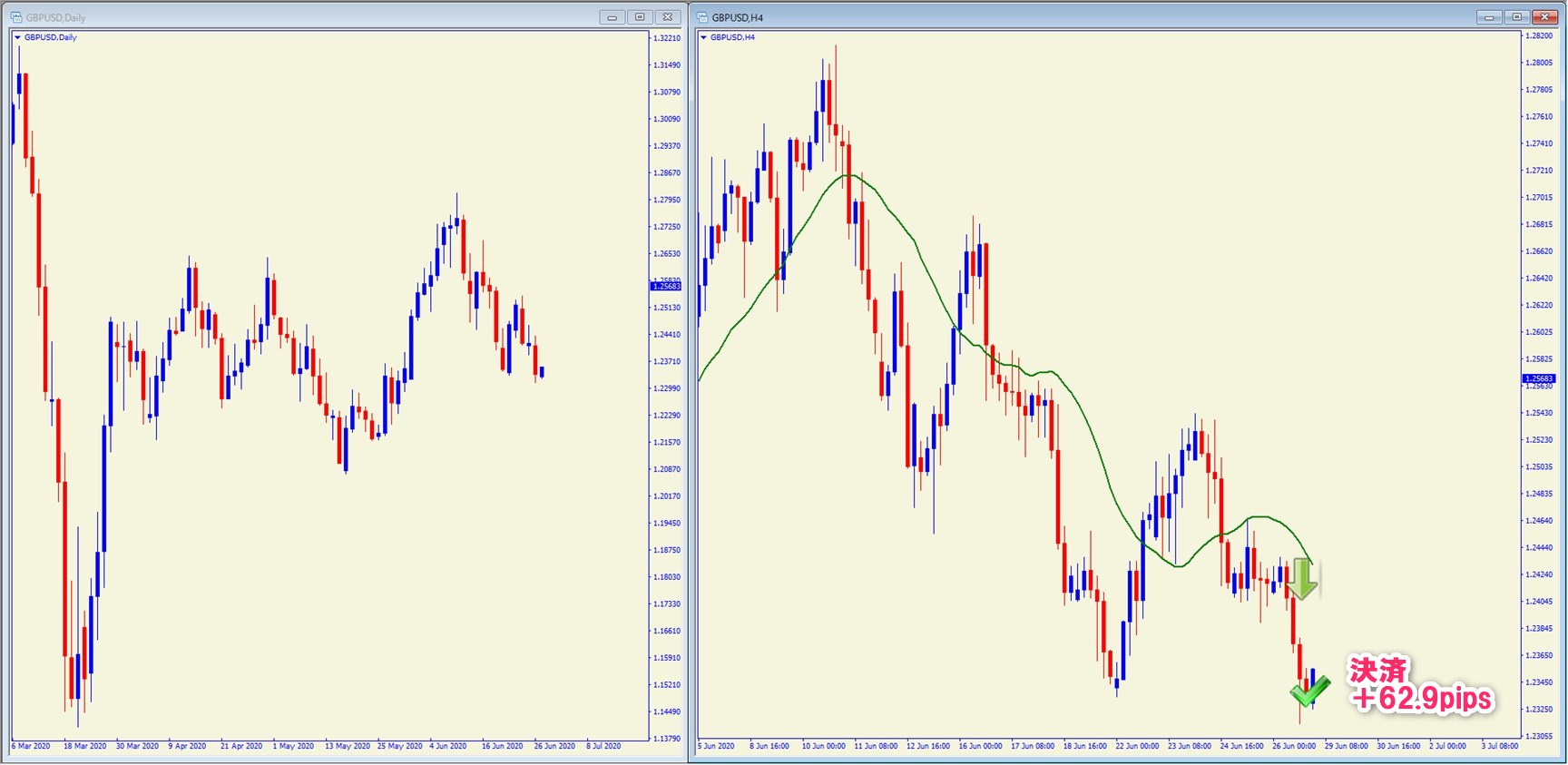Click the 17 Jun 08:00 time label
Viewport: 1568px width, 765px height.
(1033, 746)
